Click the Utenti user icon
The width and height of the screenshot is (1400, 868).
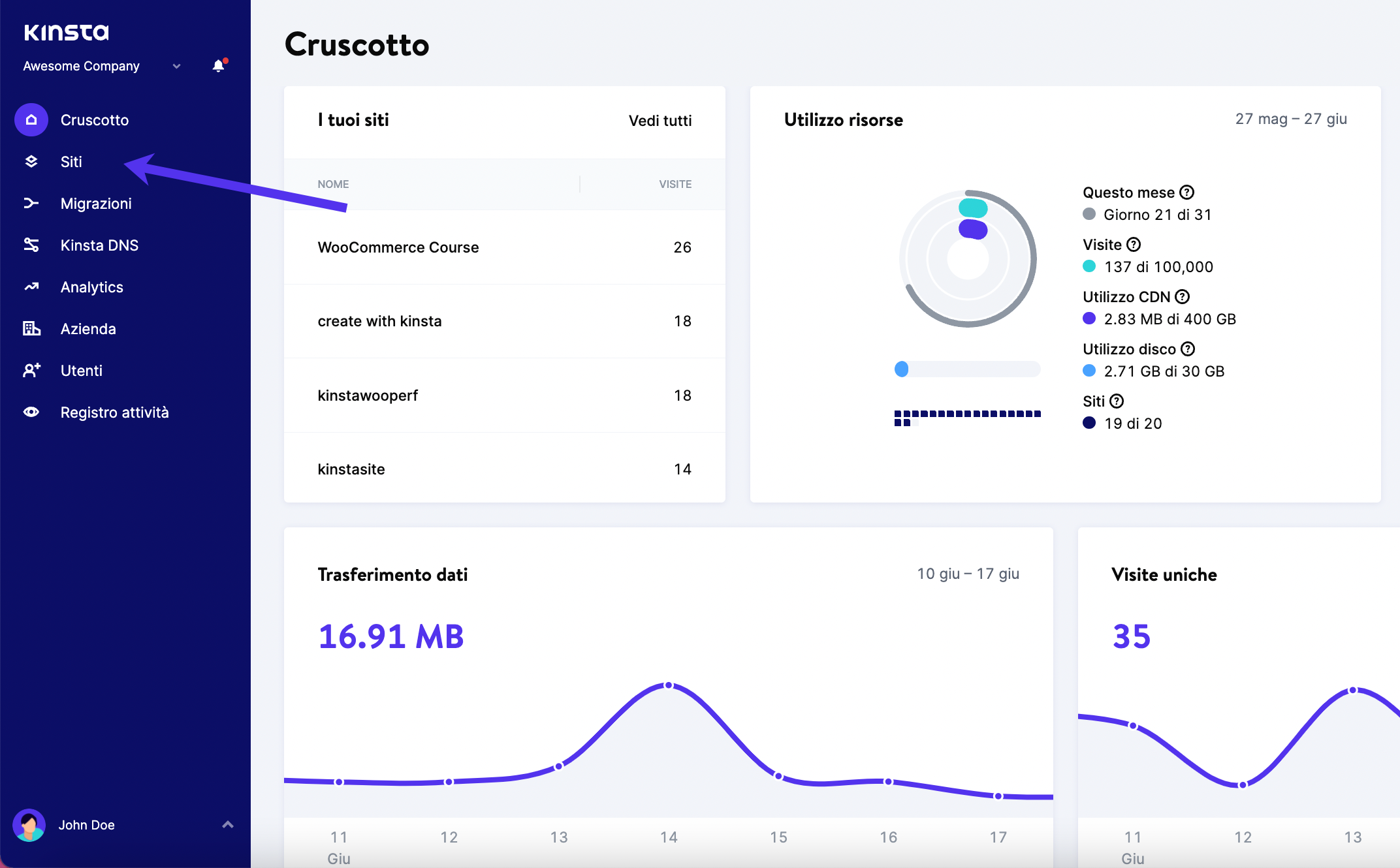tap(31, 370)
